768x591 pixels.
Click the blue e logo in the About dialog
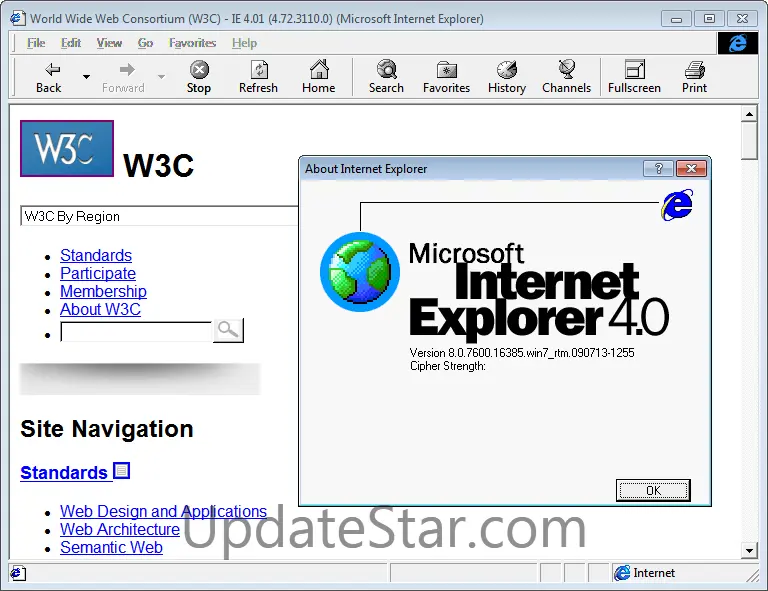point(678,205)
